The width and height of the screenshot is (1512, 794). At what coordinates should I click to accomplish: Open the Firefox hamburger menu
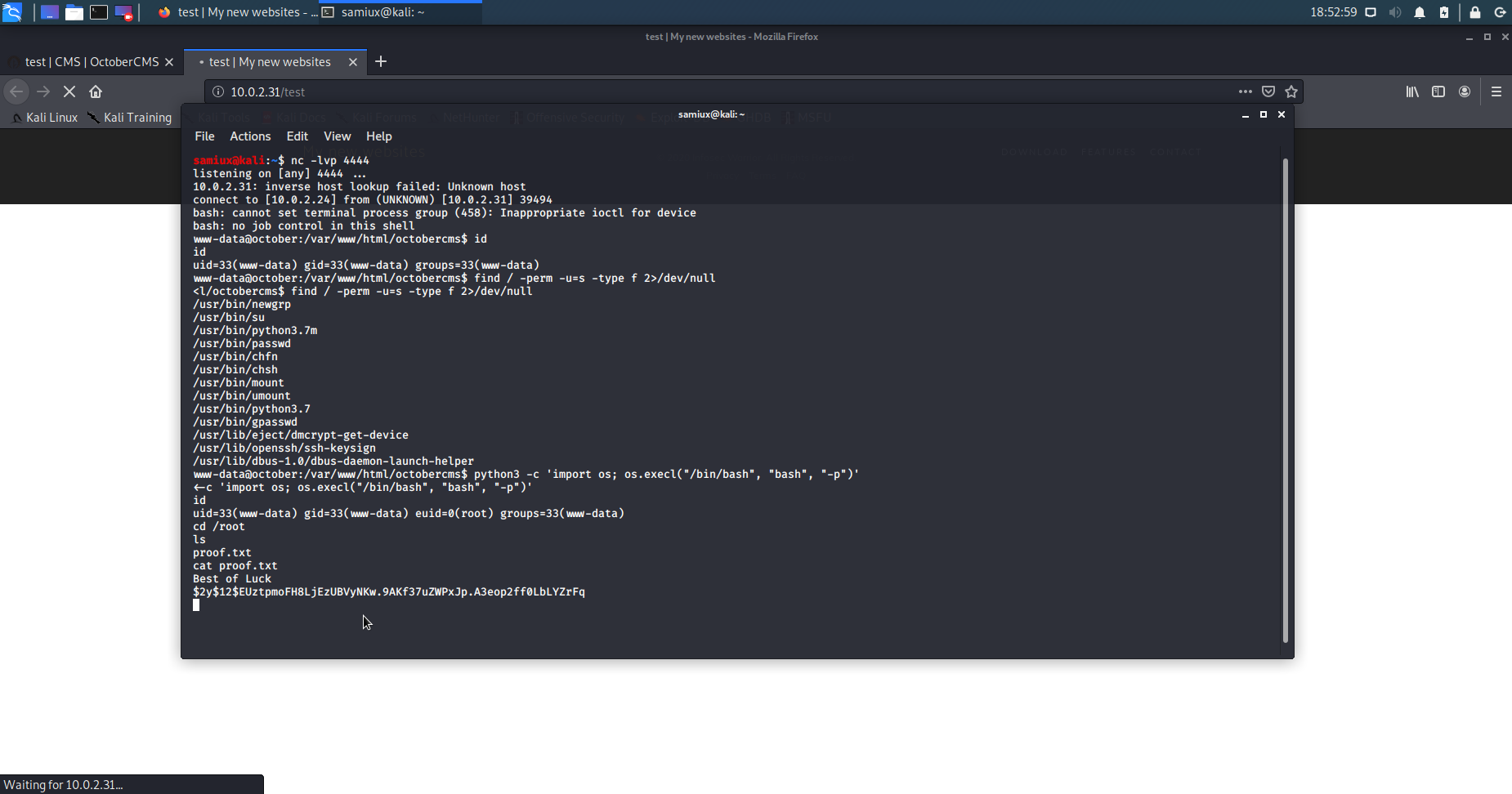point(1496,91)
